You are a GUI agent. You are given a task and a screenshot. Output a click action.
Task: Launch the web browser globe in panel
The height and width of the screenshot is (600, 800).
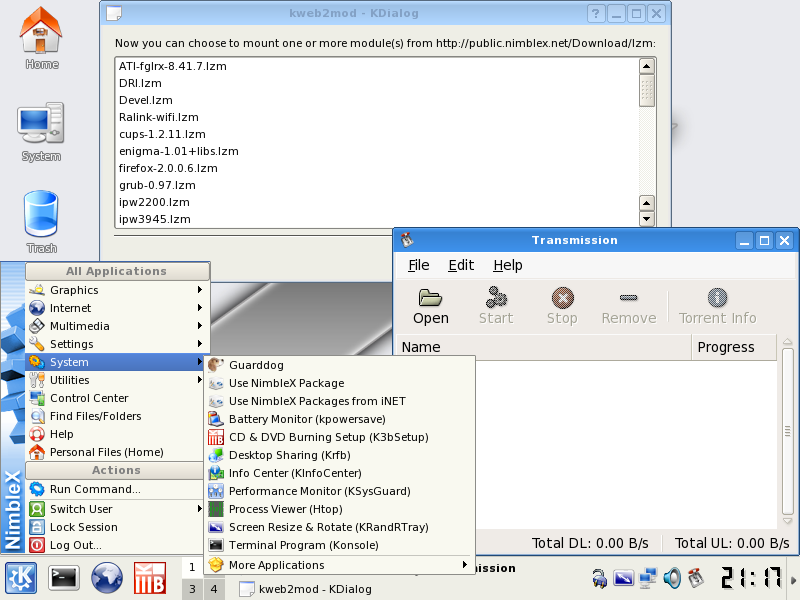107,578
